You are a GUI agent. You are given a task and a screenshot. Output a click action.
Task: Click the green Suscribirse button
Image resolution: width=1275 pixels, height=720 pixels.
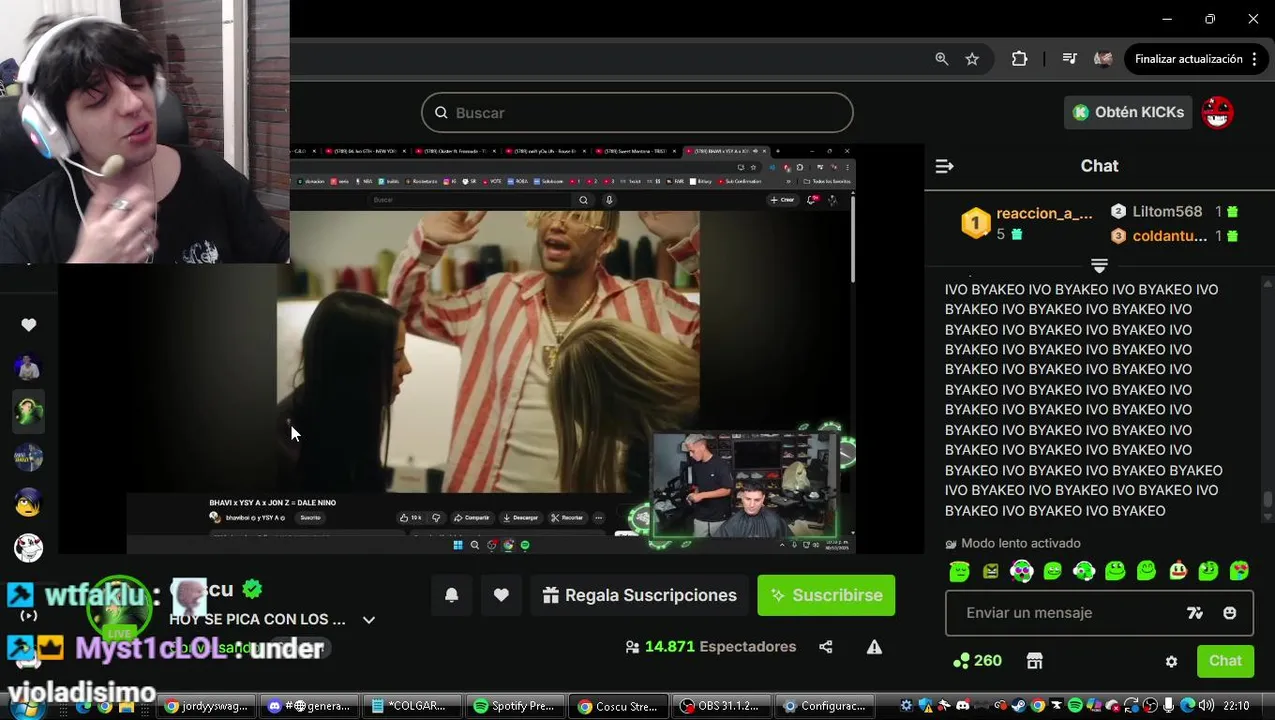click(826, 595)
